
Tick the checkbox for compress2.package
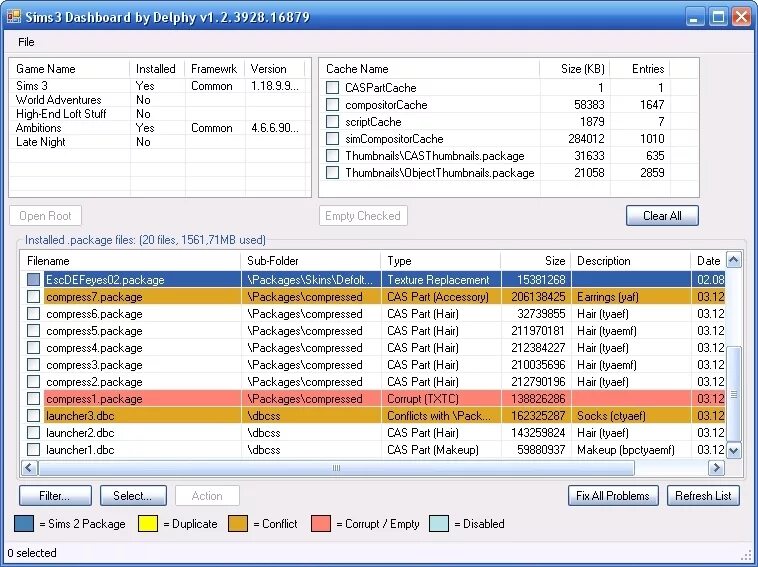(x=33, y=381)
